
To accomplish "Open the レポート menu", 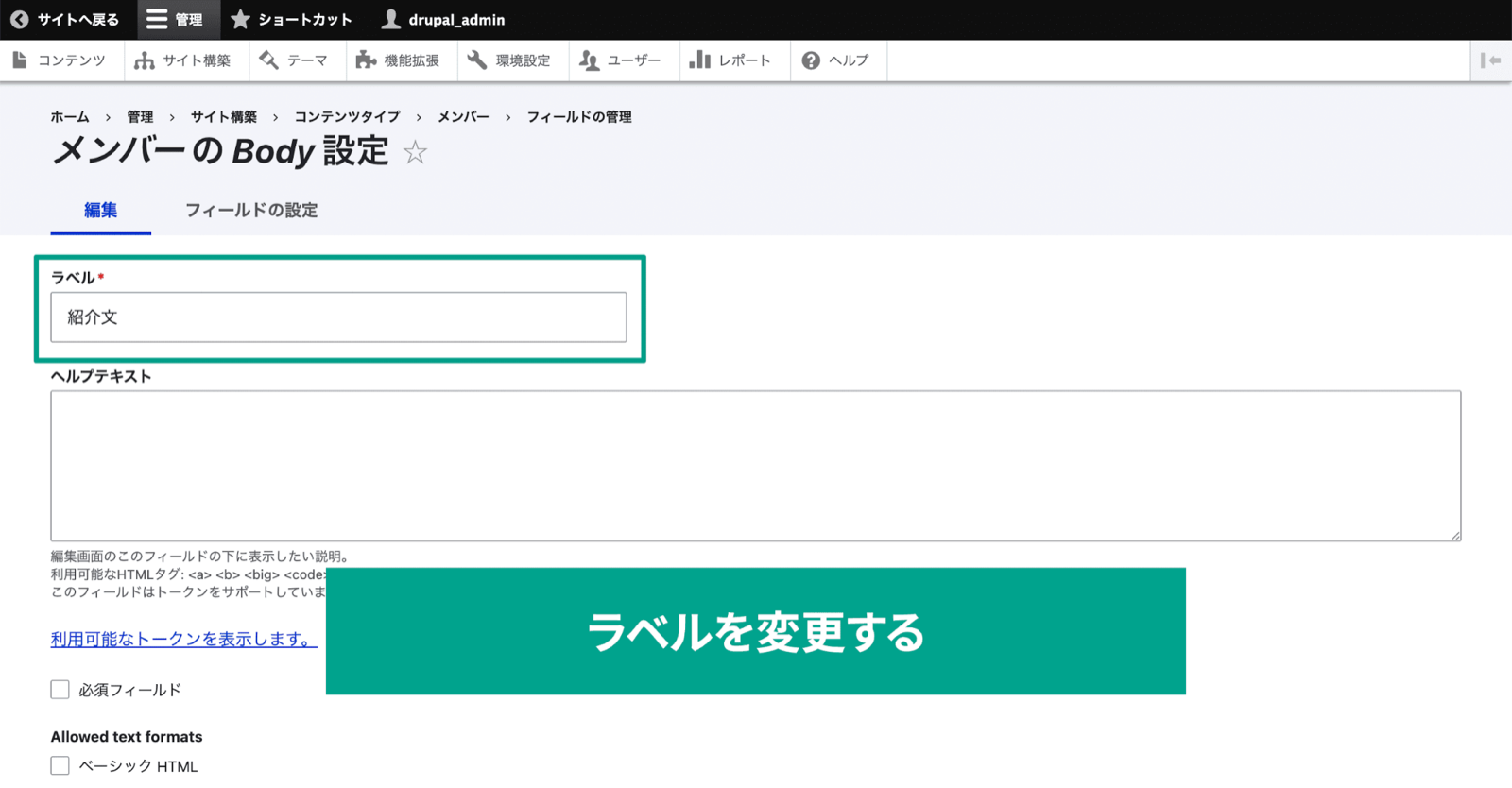I will click(730, 60).
